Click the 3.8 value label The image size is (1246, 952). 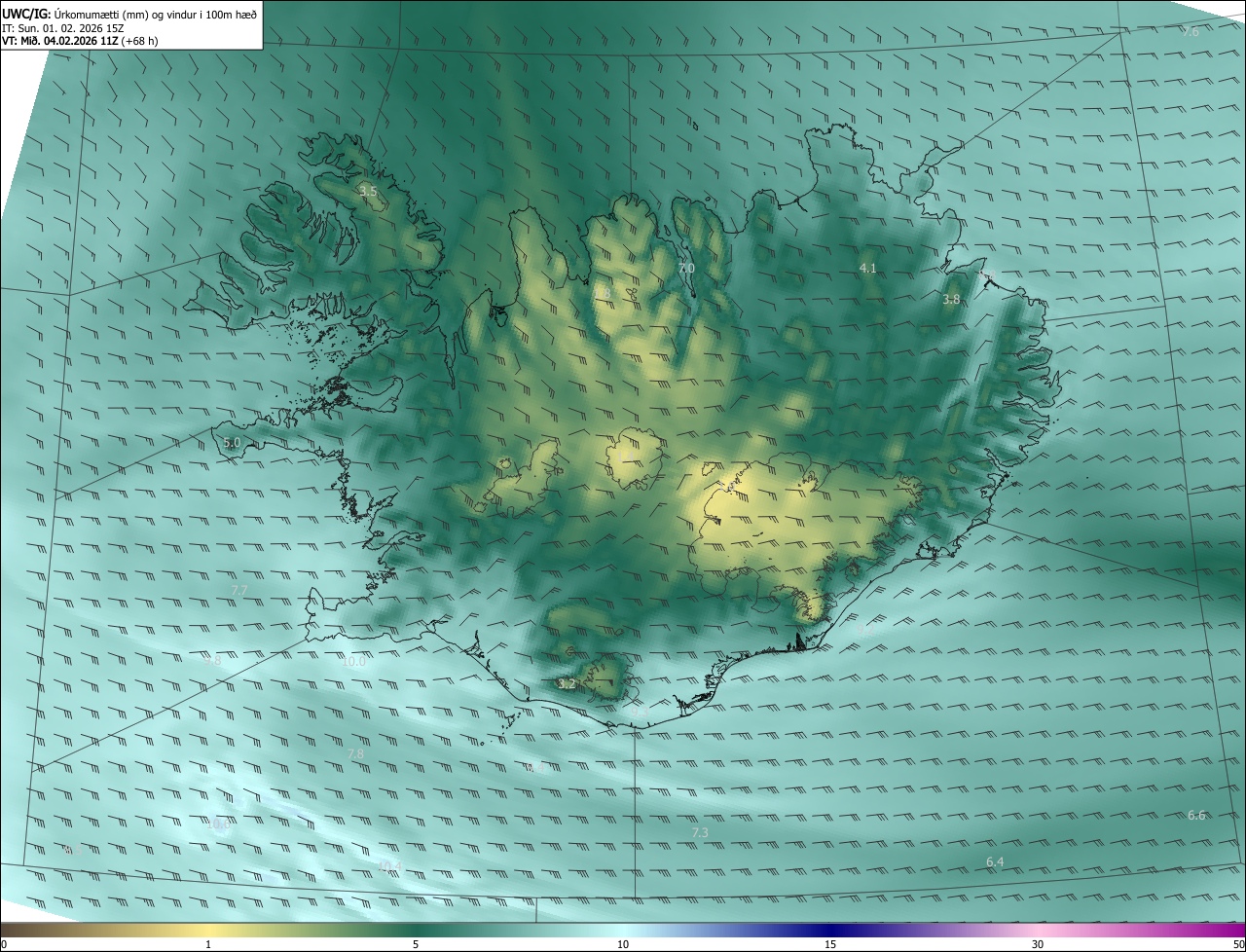click(952, 300)
